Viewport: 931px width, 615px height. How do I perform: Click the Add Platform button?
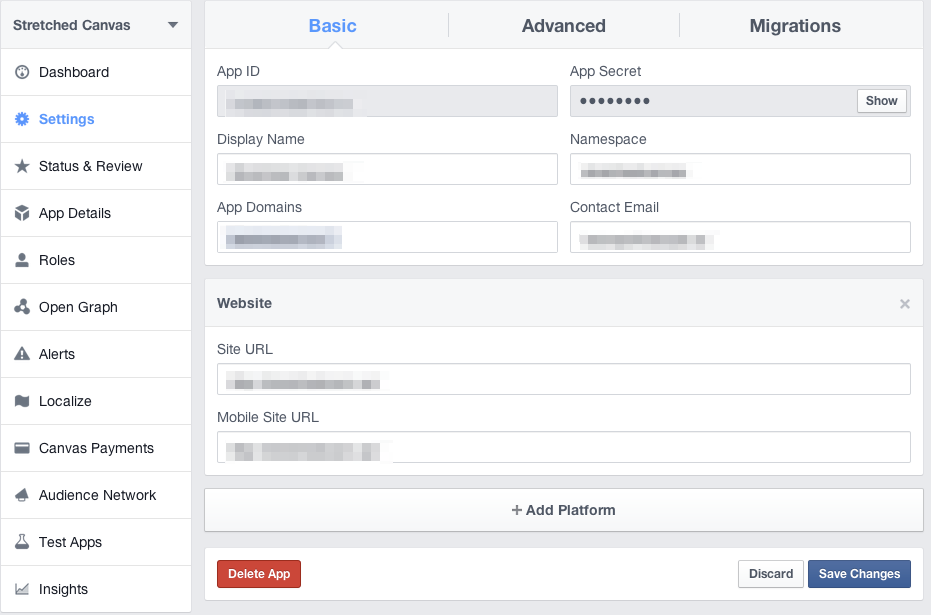[x=563, y=510]
